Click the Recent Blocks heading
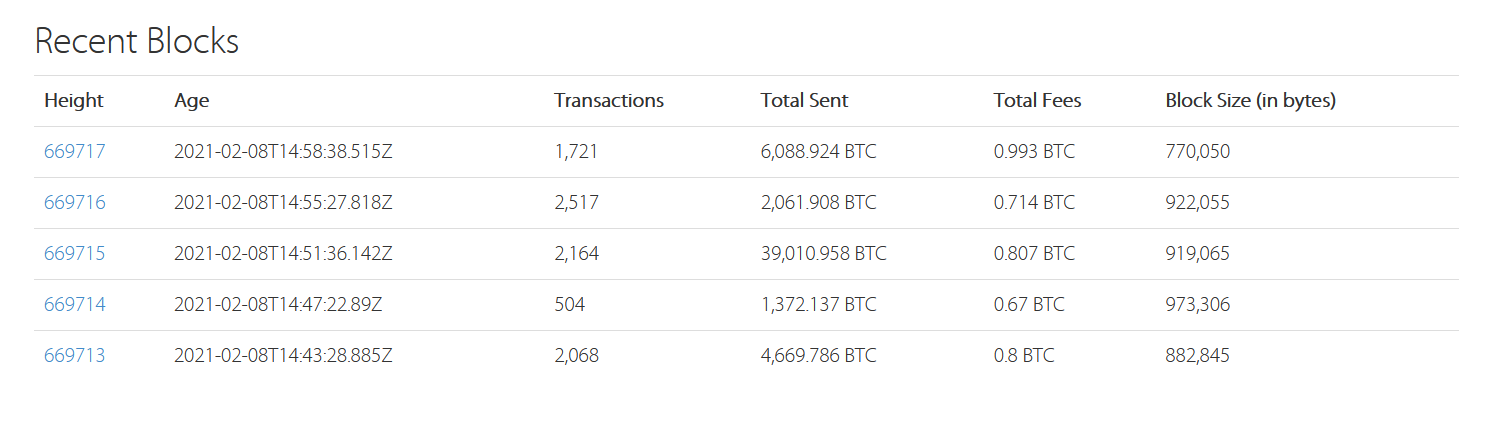 click(x=137, y=42)
